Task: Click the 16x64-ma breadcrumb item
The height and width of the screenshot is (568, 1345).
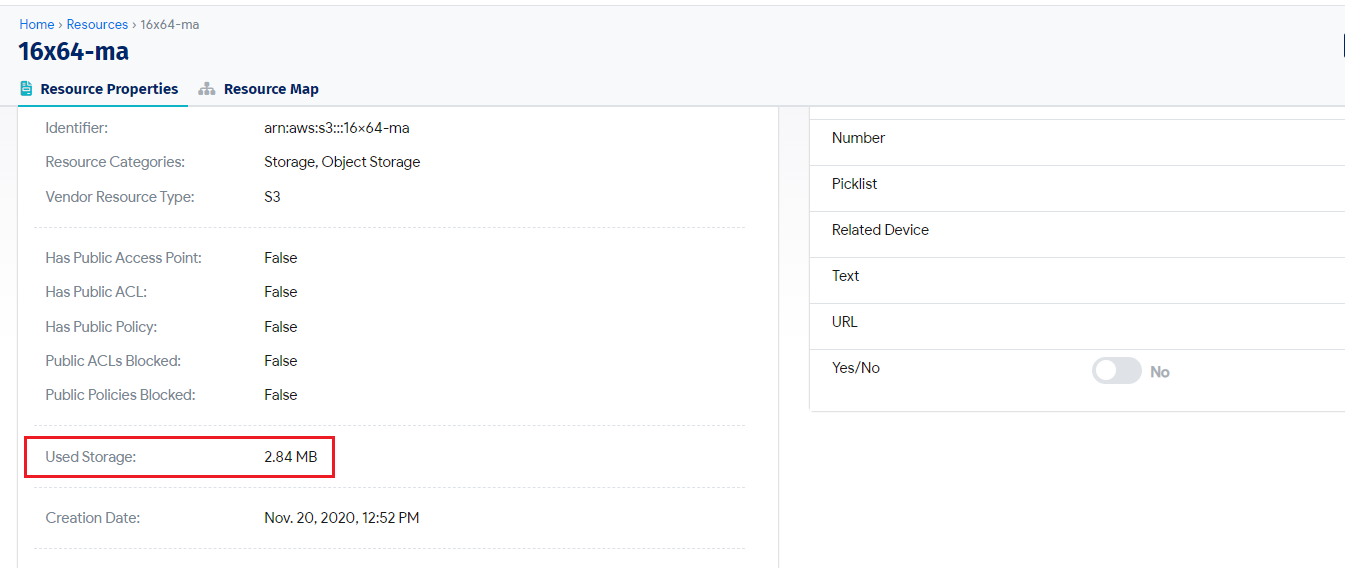Action: (170, 24)
